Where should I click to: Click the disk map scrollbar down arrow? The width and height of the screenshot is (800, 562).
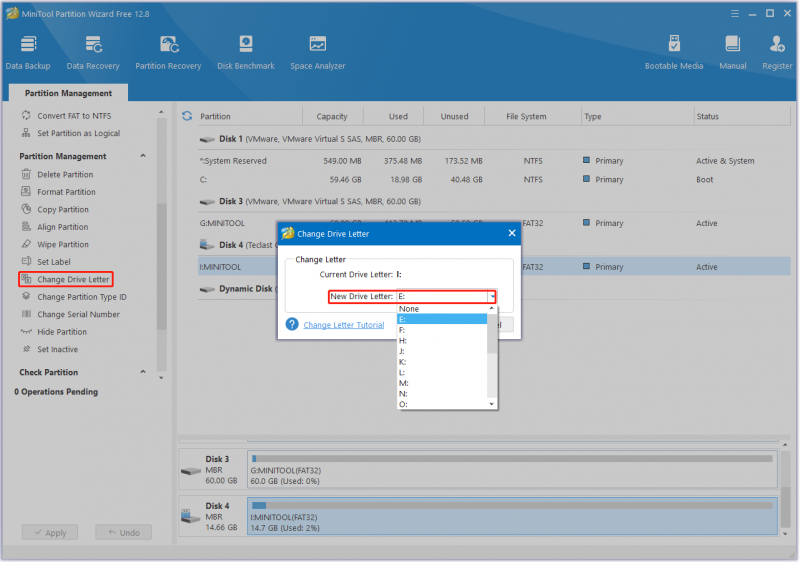(785, 533)
